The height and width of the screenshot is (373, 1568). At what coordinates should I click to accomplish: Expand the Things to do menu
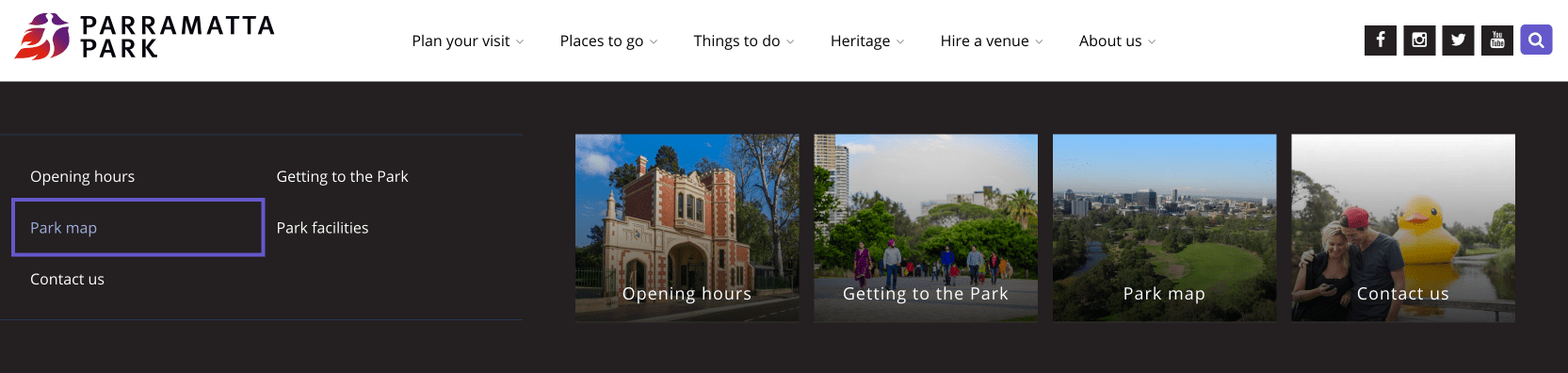pos(744,41)
